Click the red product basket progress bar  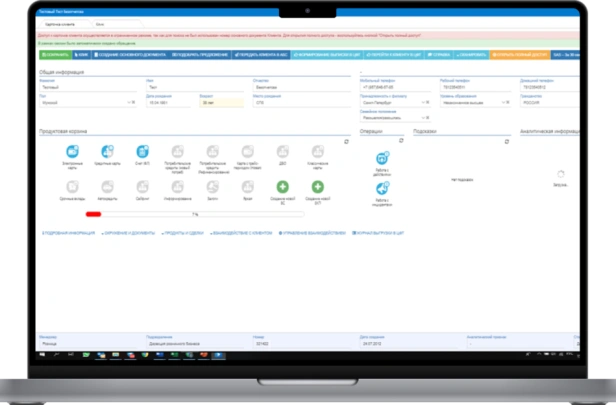[x=93, y=214]
